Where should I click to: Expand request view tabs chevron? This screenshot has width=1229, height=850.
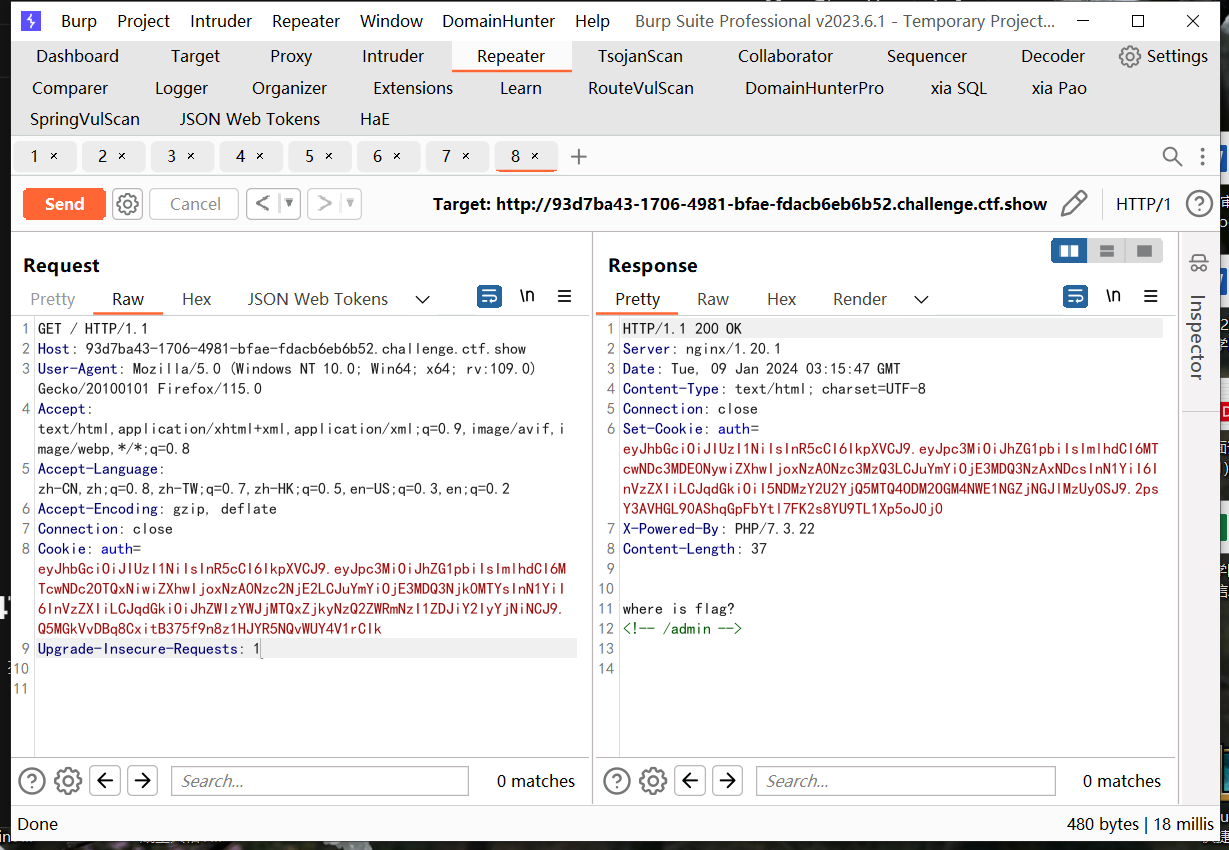tap(422, 299)
